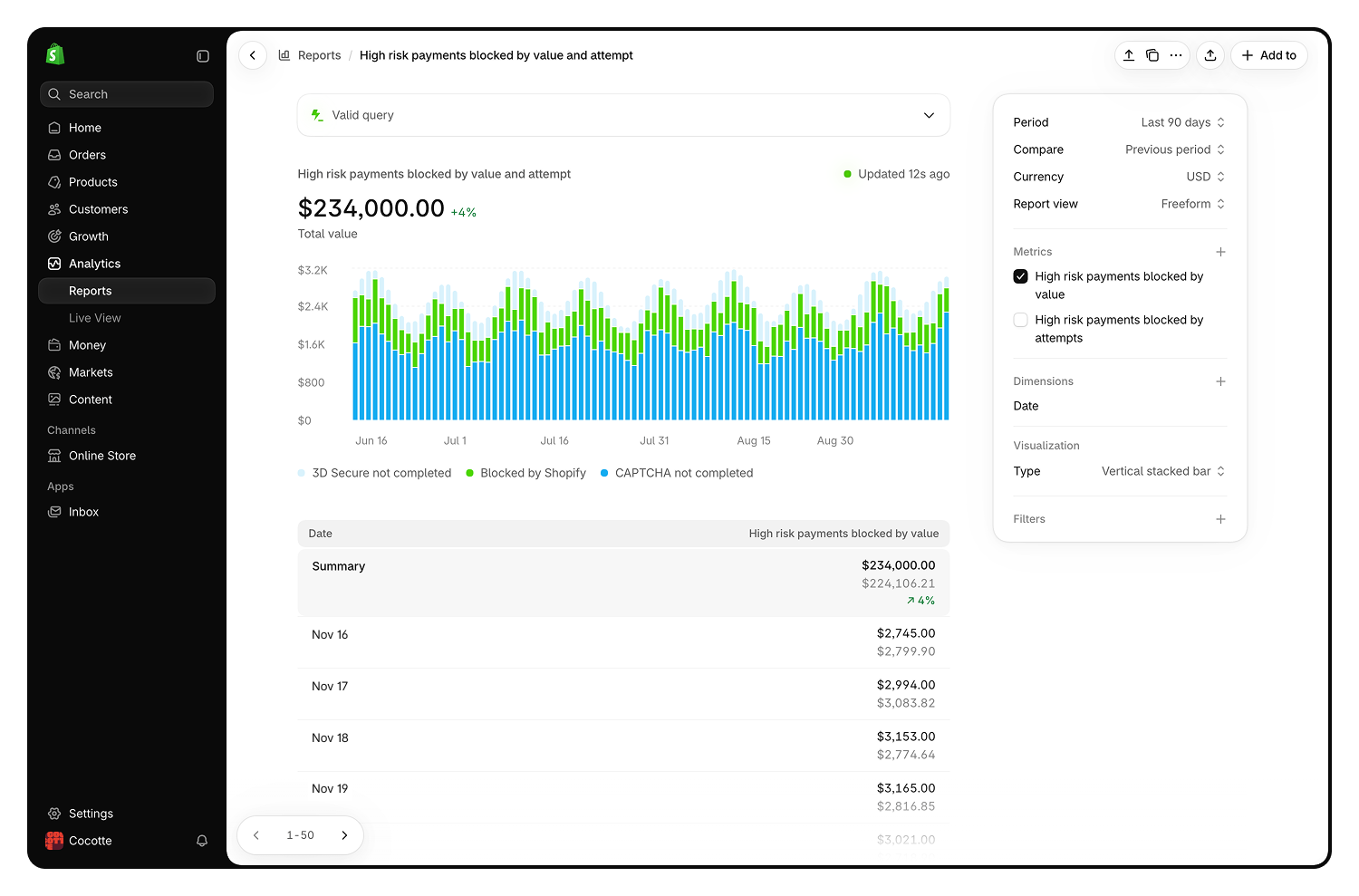Duplicate the report using the copy icon
1359x896 pixels.
[x=1152, y=55]
